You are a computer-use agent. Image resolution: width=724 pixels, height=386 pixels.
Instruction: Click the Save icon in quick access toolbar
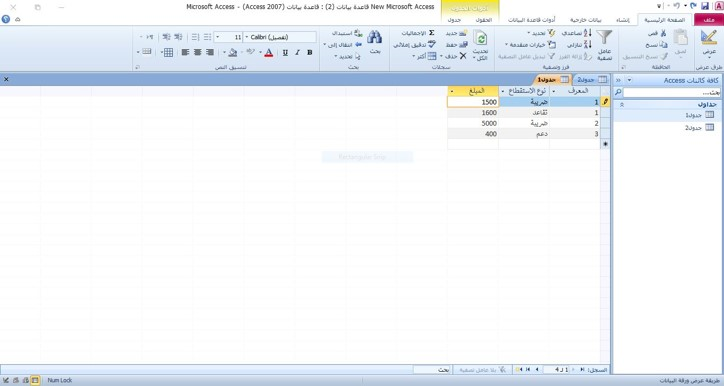705,6
